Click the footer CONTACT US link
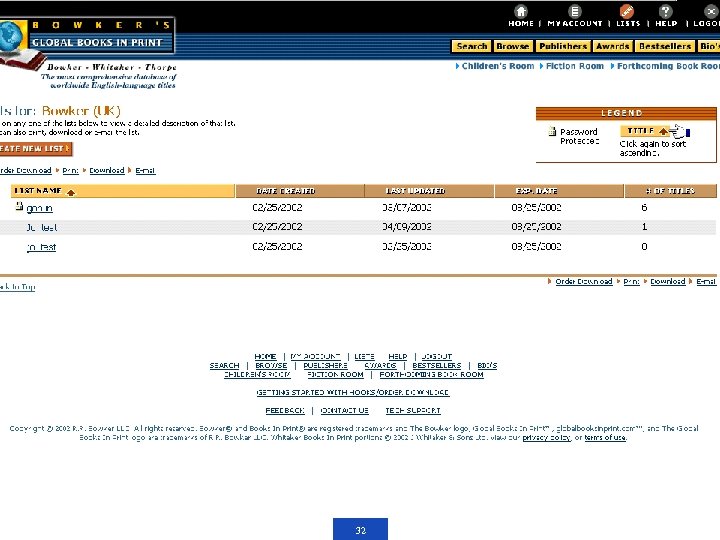Viewport: 720px width, 540px height. (x=344, y=411)
